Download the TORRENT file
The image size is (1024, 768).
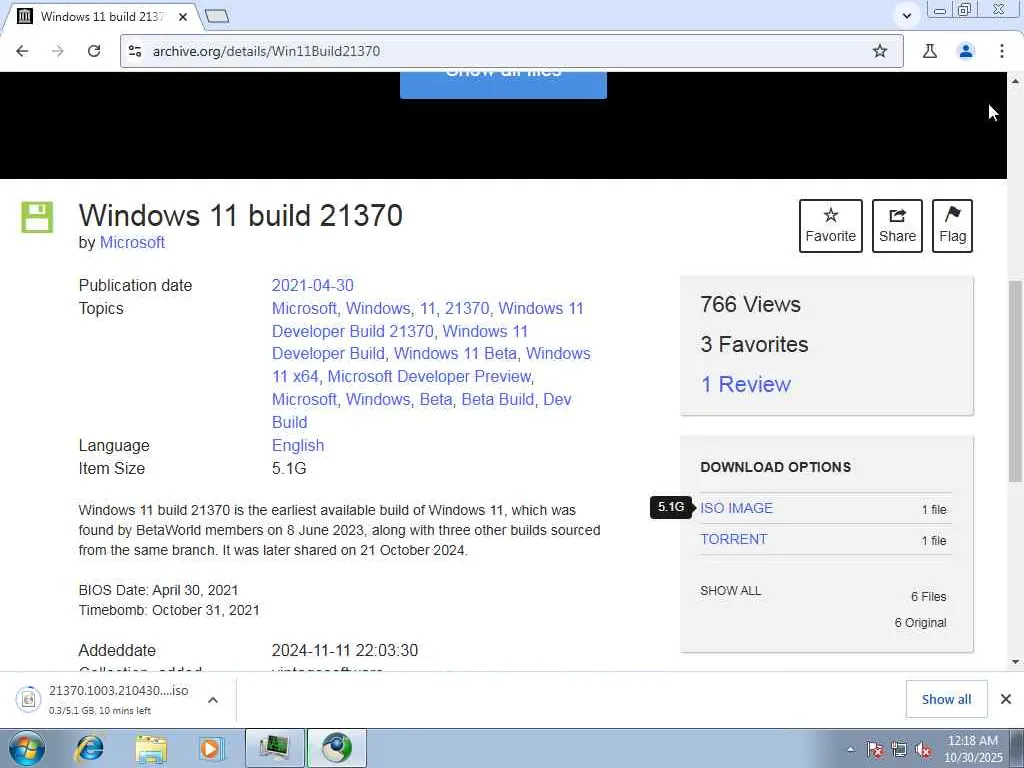[734, 539]
